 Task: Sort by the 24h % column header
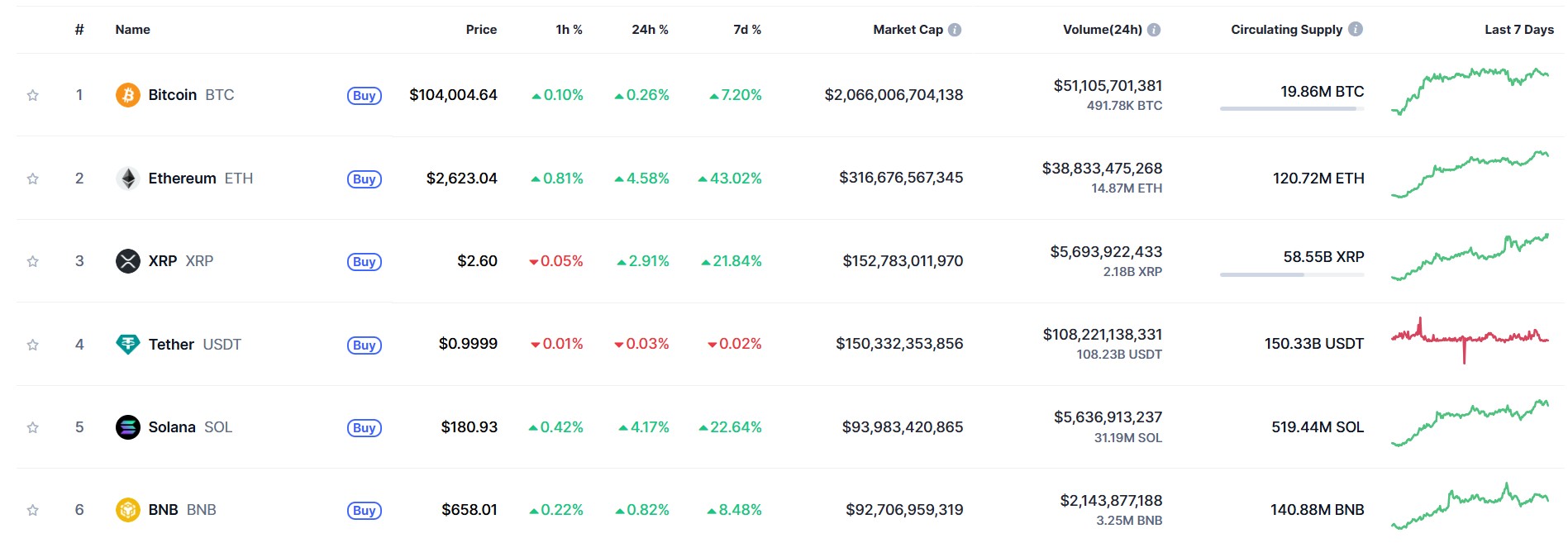pyautogui.click(x=650, y=30)
